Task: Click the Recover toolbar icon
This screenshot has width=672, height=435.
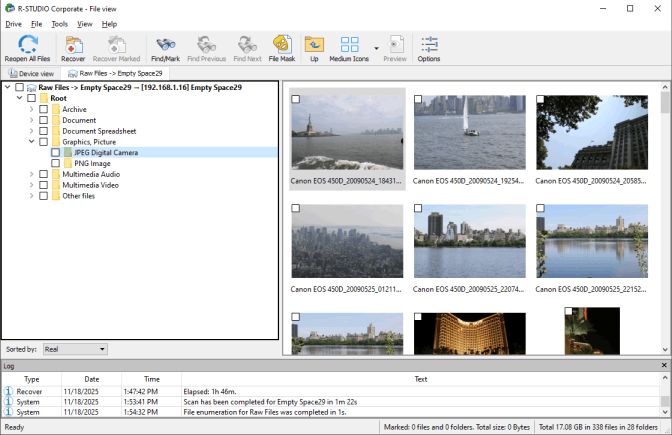Action: pos(73,45)
